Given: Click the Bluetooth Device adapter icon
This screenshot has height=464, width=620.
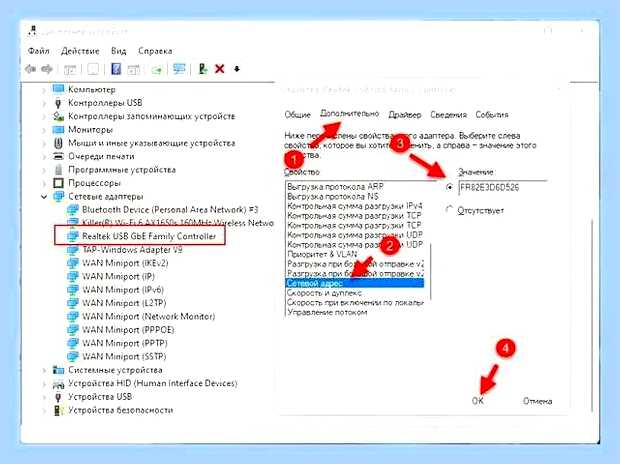Looking at the screenshot, I should tap(72, 209).
